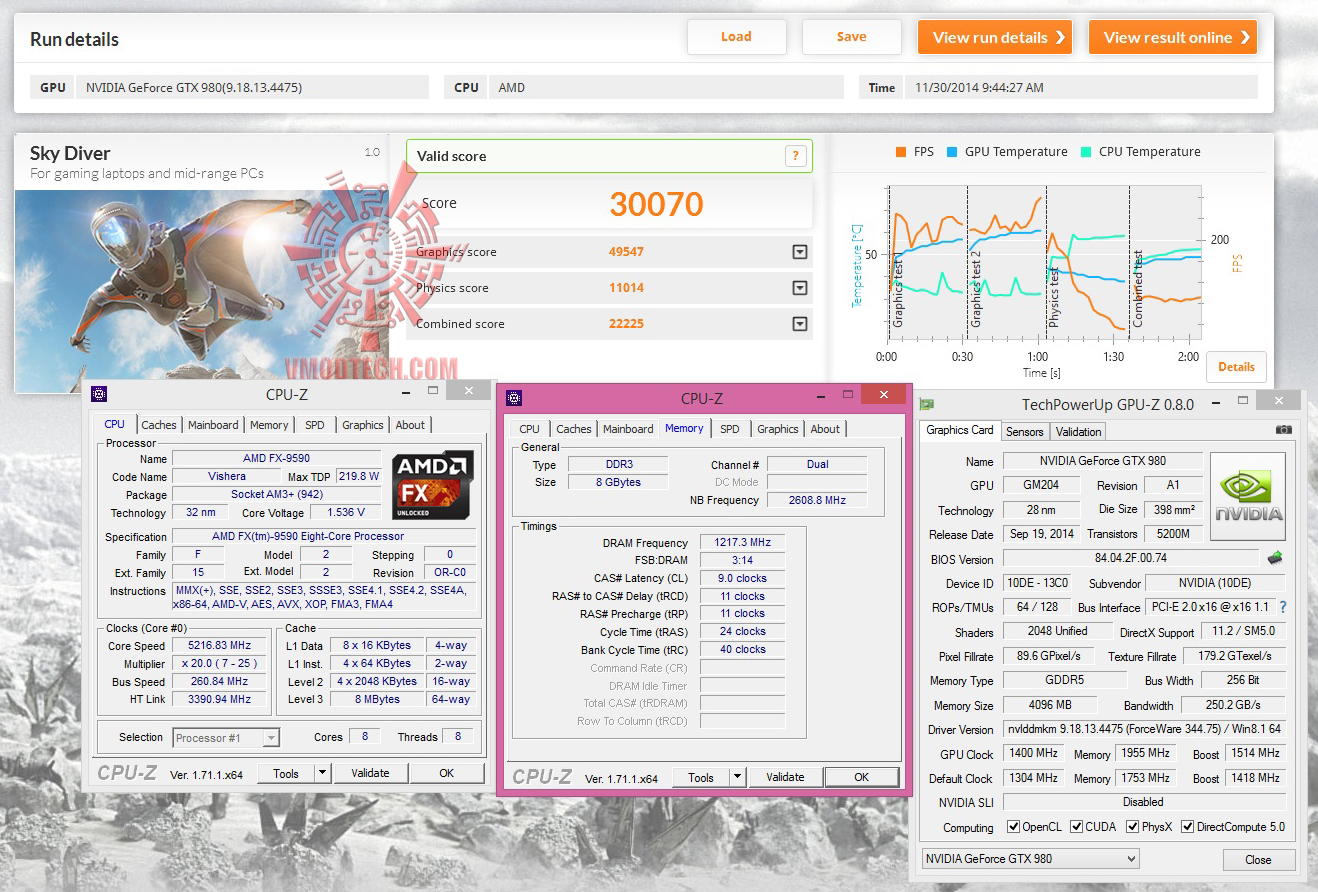Click the Core Speed value 5216.83 MHz

coord(220,646)
